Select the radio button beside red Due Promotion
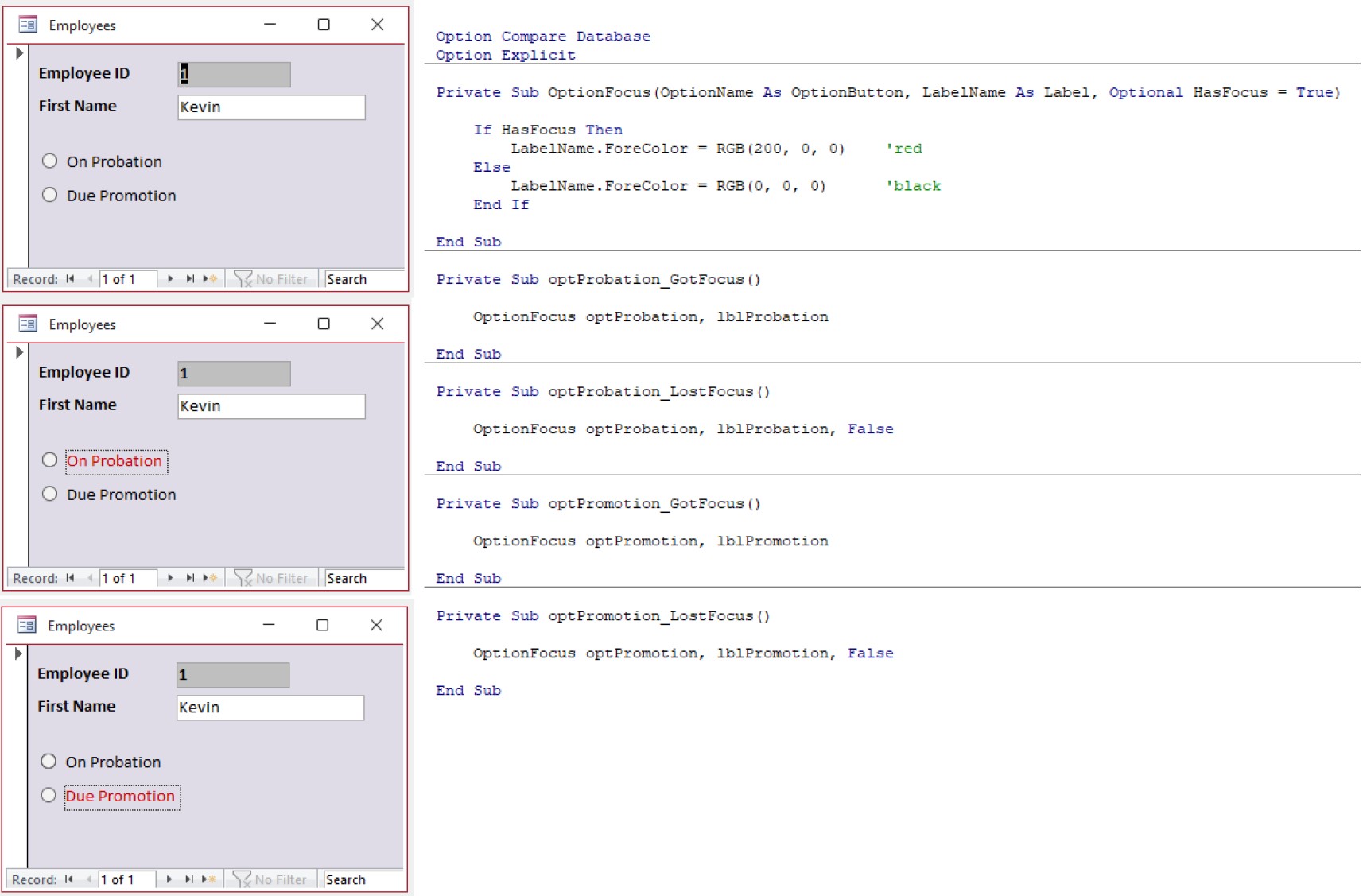Image resolution: width=1363 pixels, height=896 pixels. [x=49, y=795]
